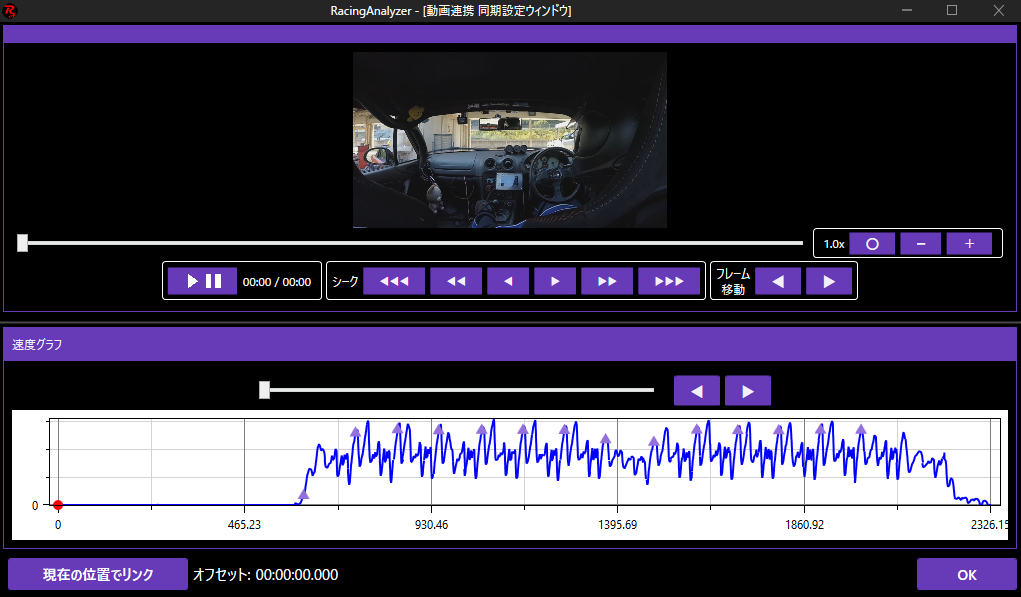
Task: Click the video seek slider handle
Action: click(x=22, y=243)
